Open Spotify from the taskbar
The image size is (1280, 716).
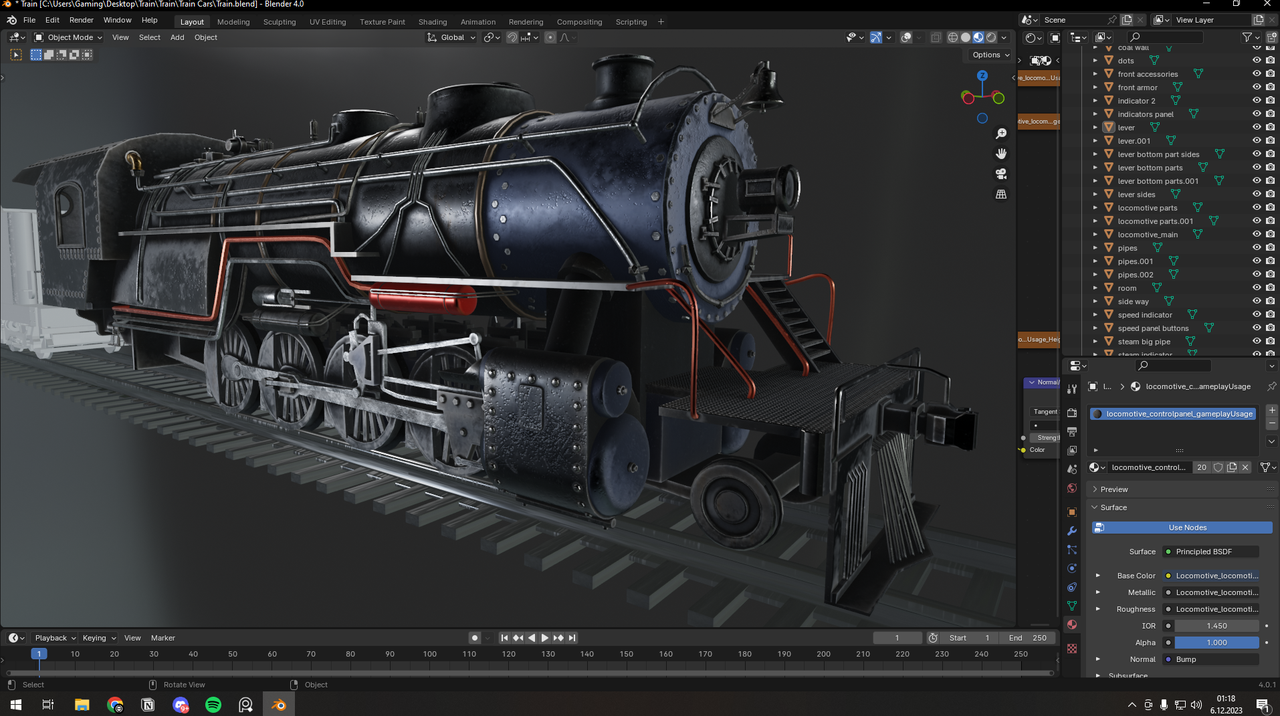point(213,705)
